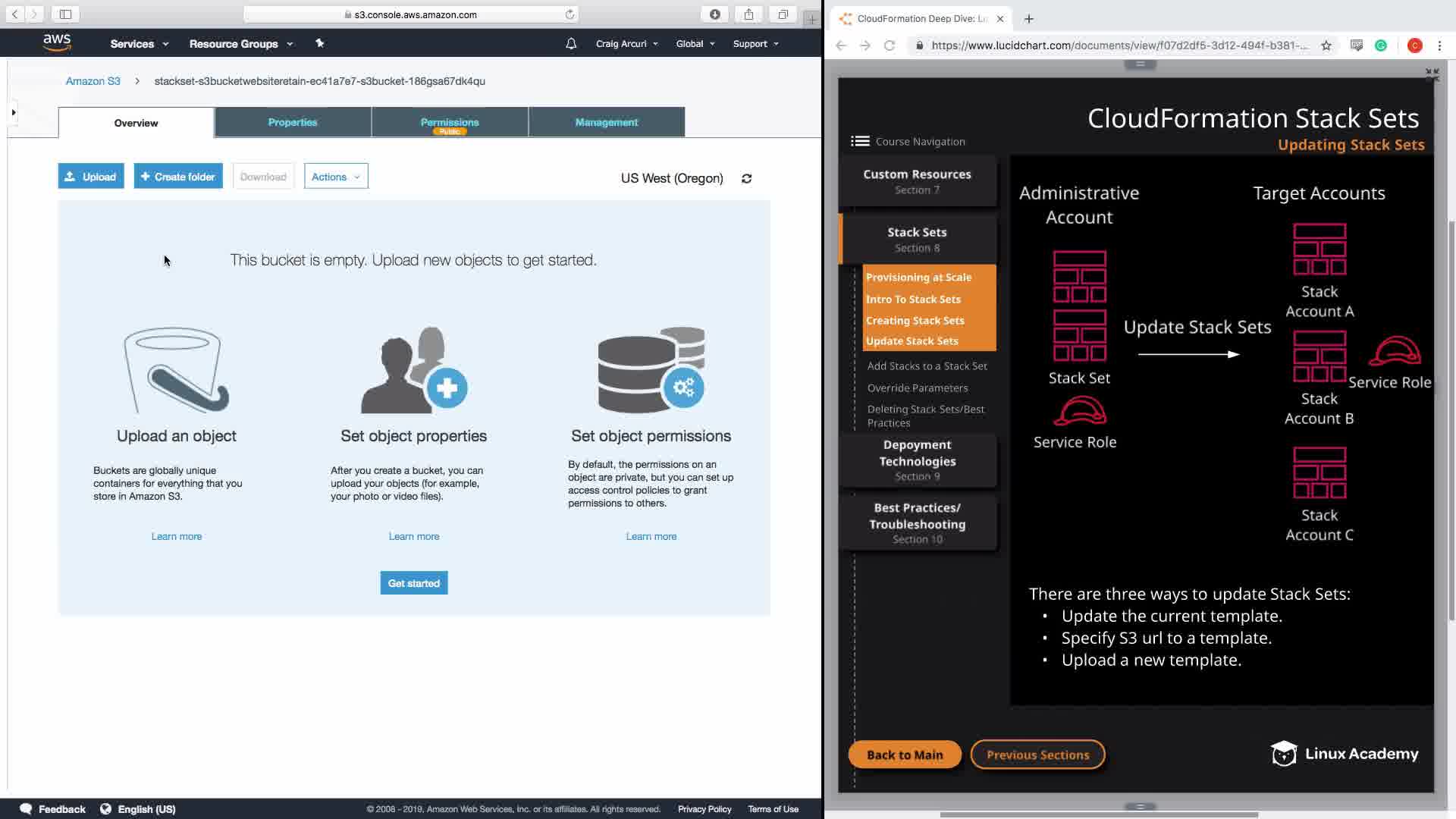
Task: Select Add Stacks to a Stack Set lesson
Action: click(x=927, y=366)
